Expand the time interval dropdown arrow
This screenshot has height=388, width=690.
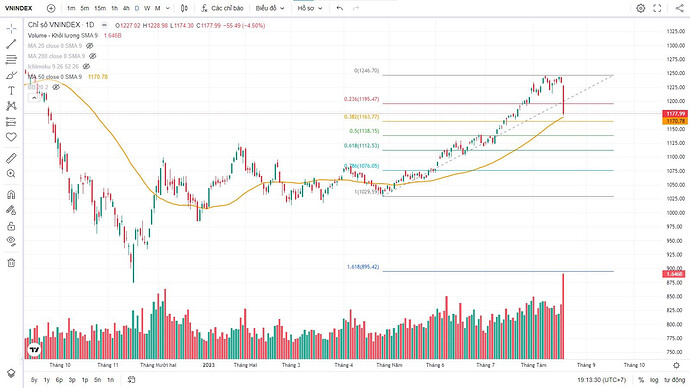[x=169, y=8]
